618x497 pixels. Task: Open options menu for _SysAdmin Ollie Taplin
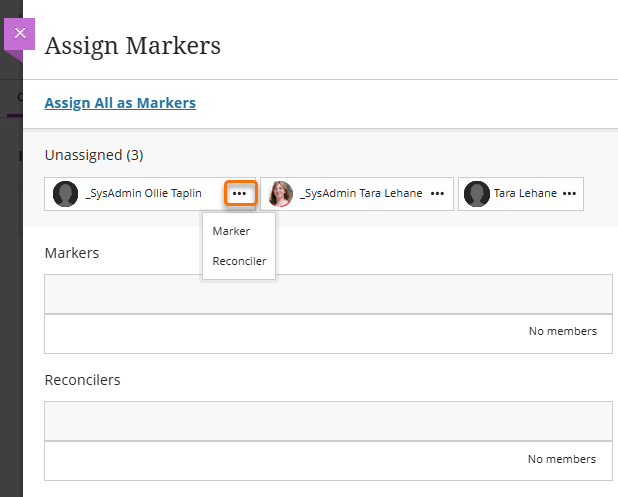[240, 193]
